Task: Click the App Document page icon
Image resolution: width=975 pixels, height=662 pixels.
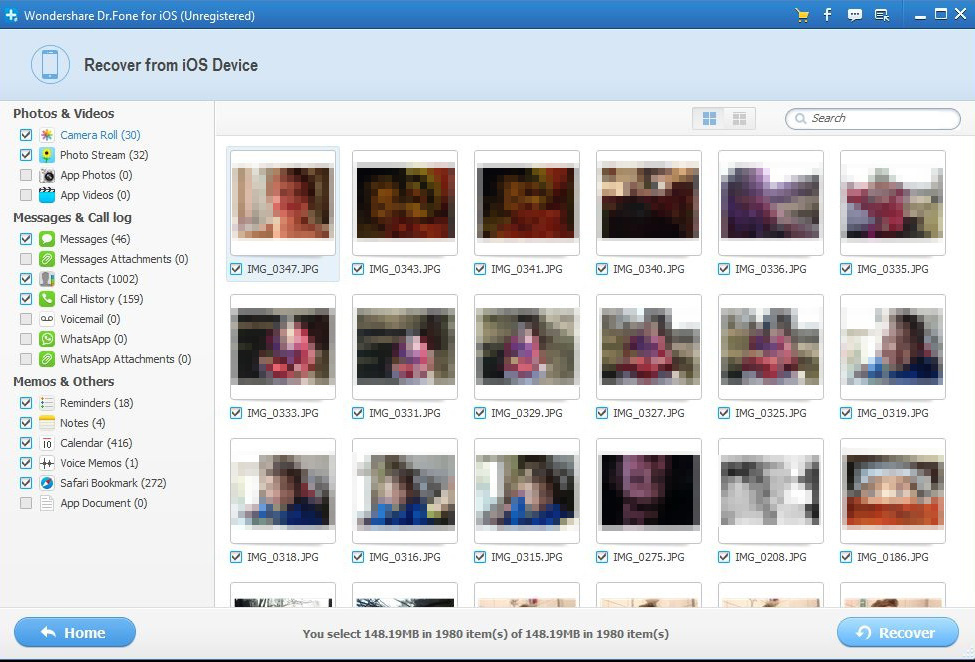Action: [x=47, y=503]
